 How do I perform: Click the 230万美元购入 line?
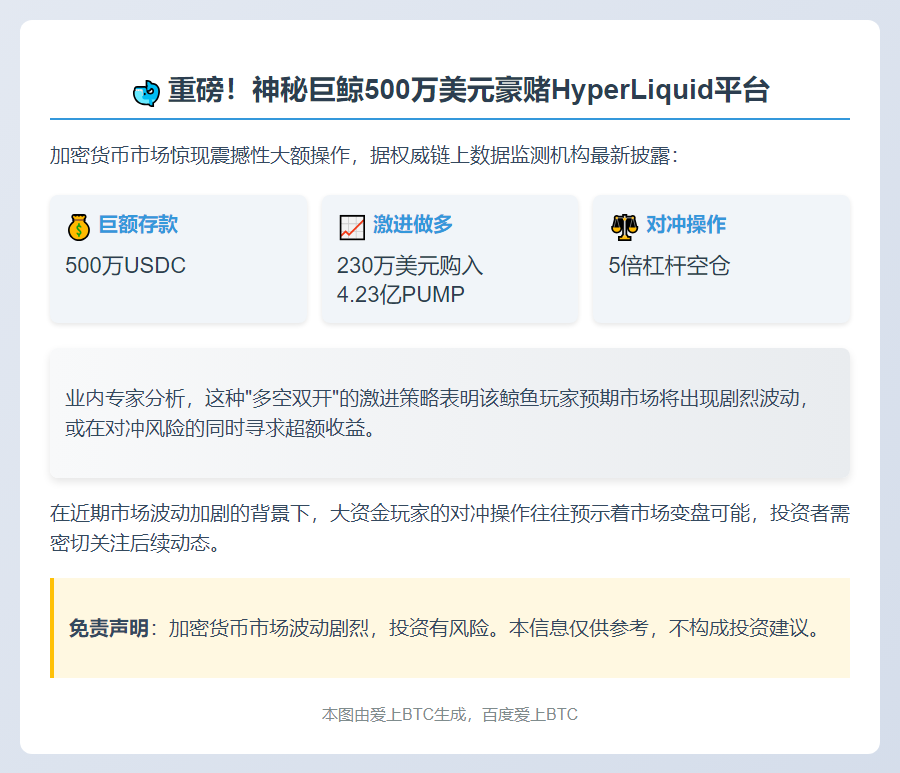410,266
